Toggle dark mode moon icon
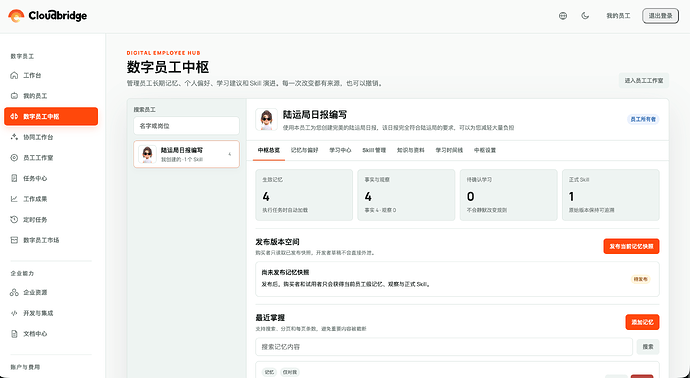The width and height of the screenshot is (690, 378). pos(585,16)
